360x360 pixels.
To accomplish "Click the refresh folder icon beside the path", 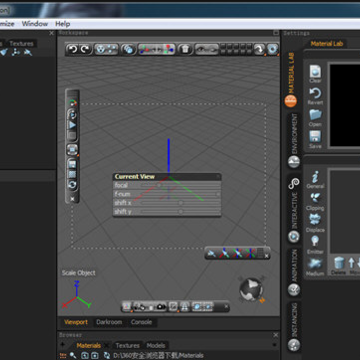I will [107, 355].
